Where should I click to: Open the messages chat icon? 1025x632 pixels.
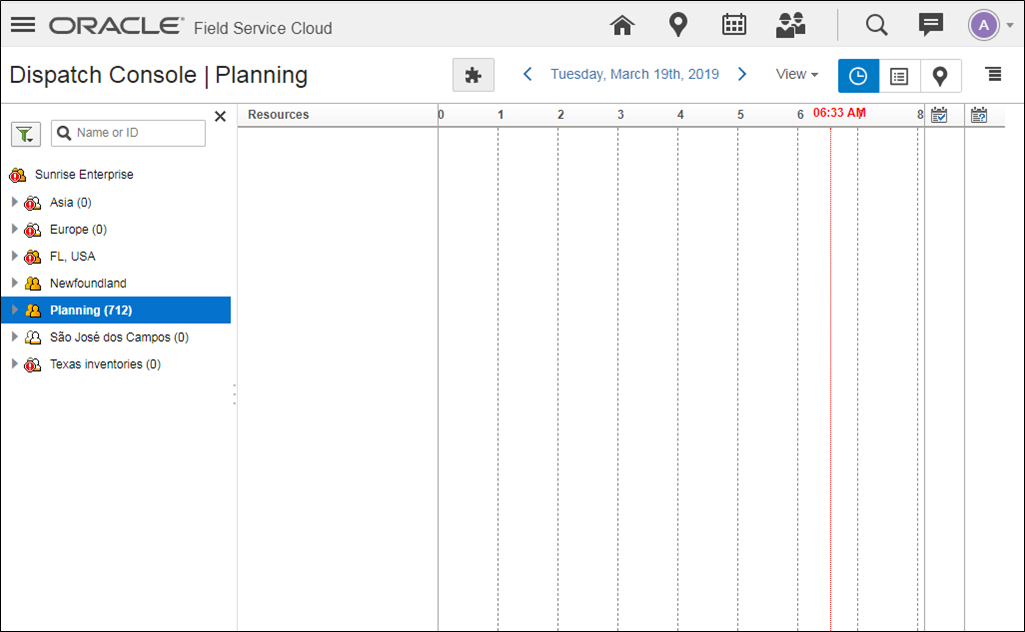[x=931, y=25]
